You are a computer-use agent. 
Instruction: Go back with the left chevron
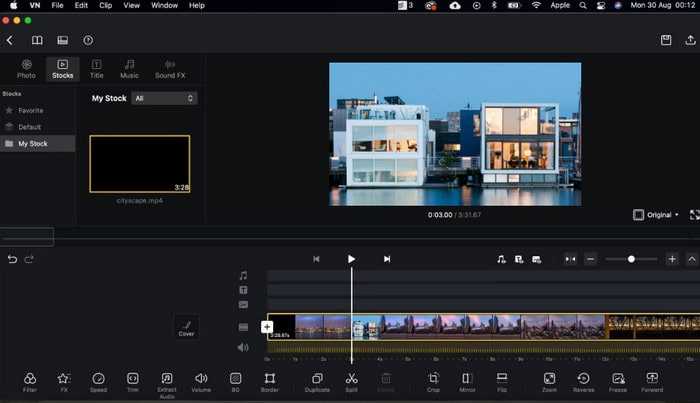pyautogui.click(x=10, y=40)
